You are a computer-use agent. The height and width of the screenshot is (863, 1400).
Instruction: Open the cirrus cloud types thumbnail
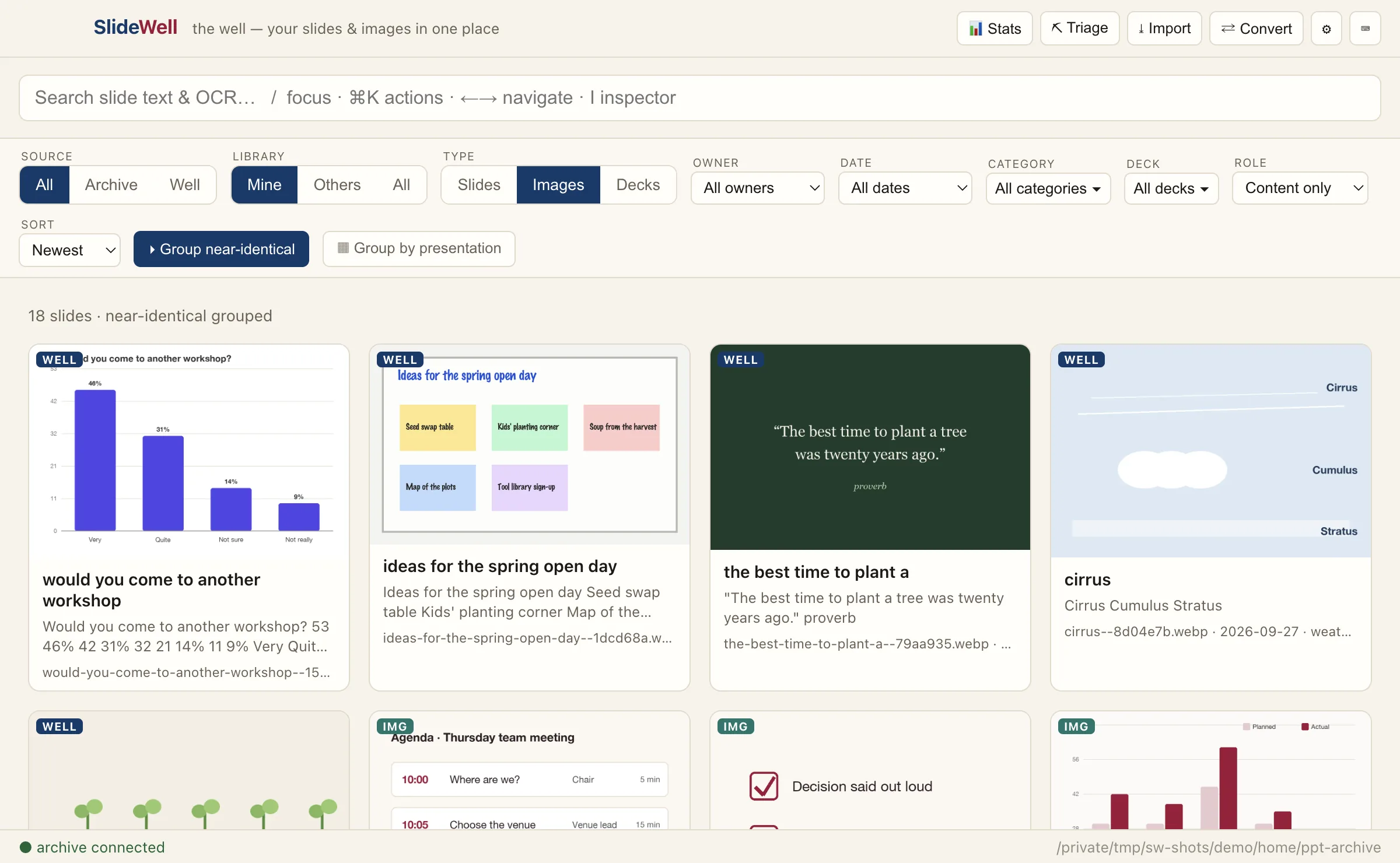coord(1211,451)
